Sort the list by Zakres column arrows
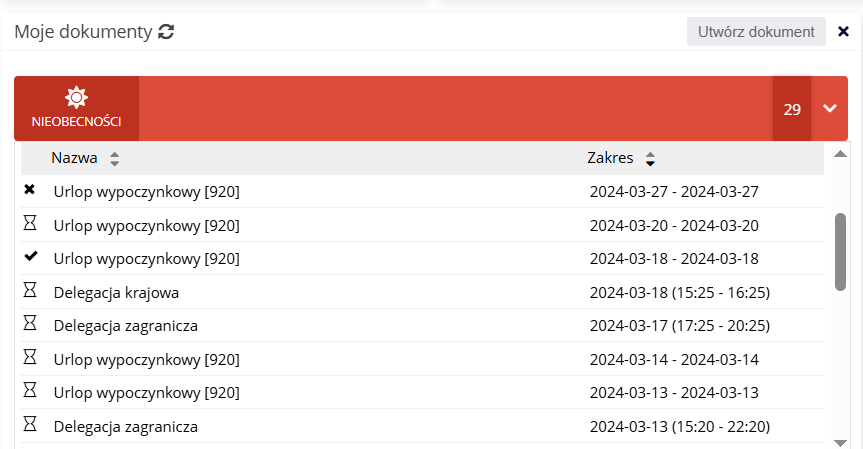 point(650,159)
